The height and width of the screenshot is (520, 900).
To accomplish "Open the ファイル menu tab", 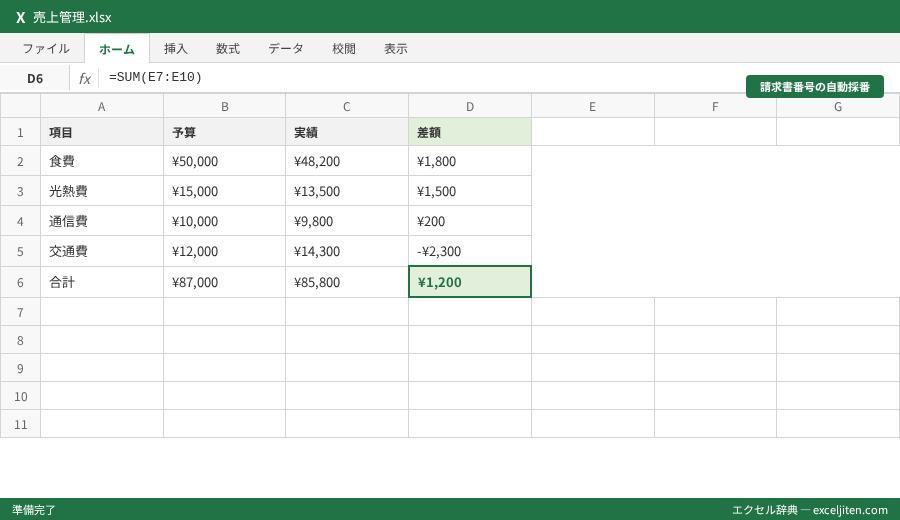I will pos(46,49).
